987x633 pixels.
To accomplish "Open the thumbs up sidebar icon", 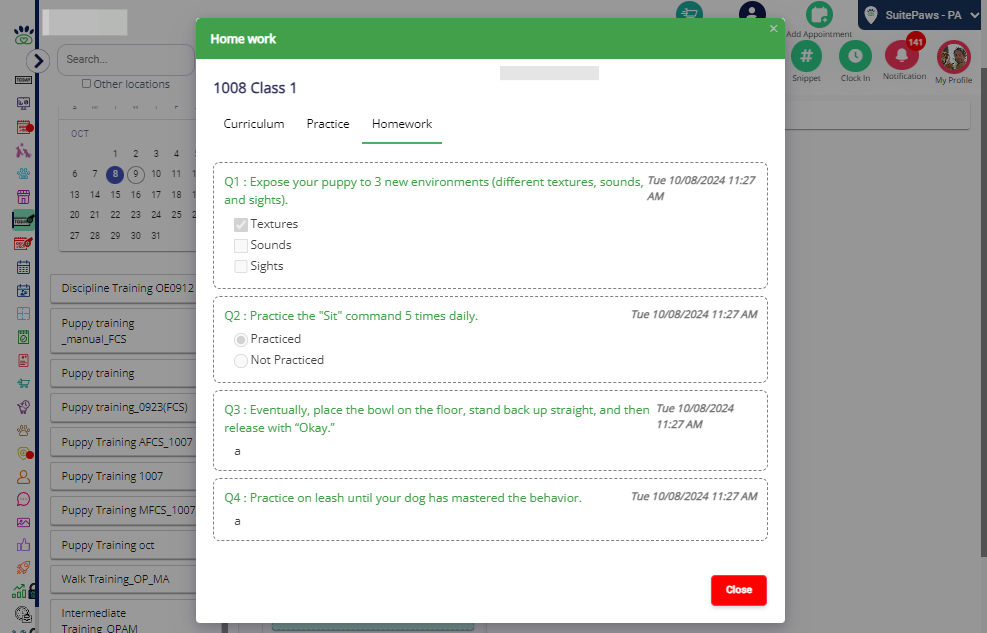I will (23, 545).
